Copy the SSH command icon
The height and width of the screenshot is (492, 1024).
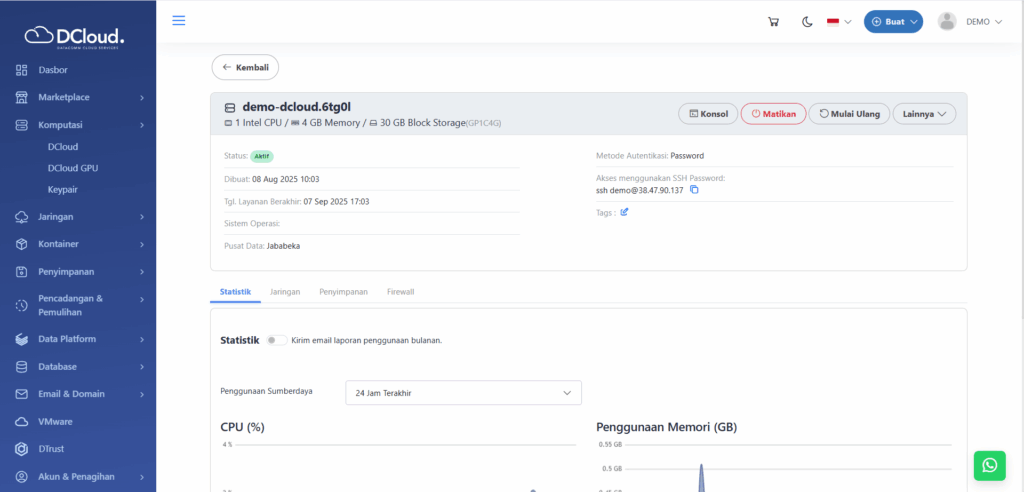(x=694, y=190)
